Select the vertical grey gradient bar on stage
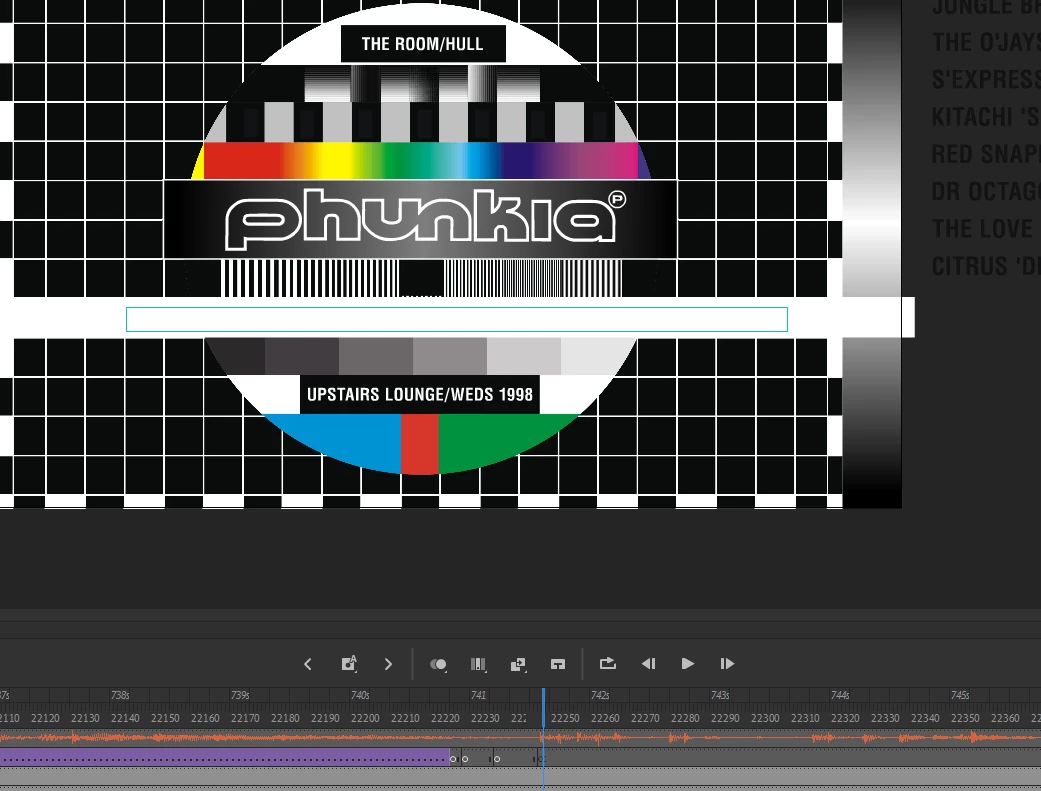The width and height of the screenshot is (1041, 791). coord(872,254)
